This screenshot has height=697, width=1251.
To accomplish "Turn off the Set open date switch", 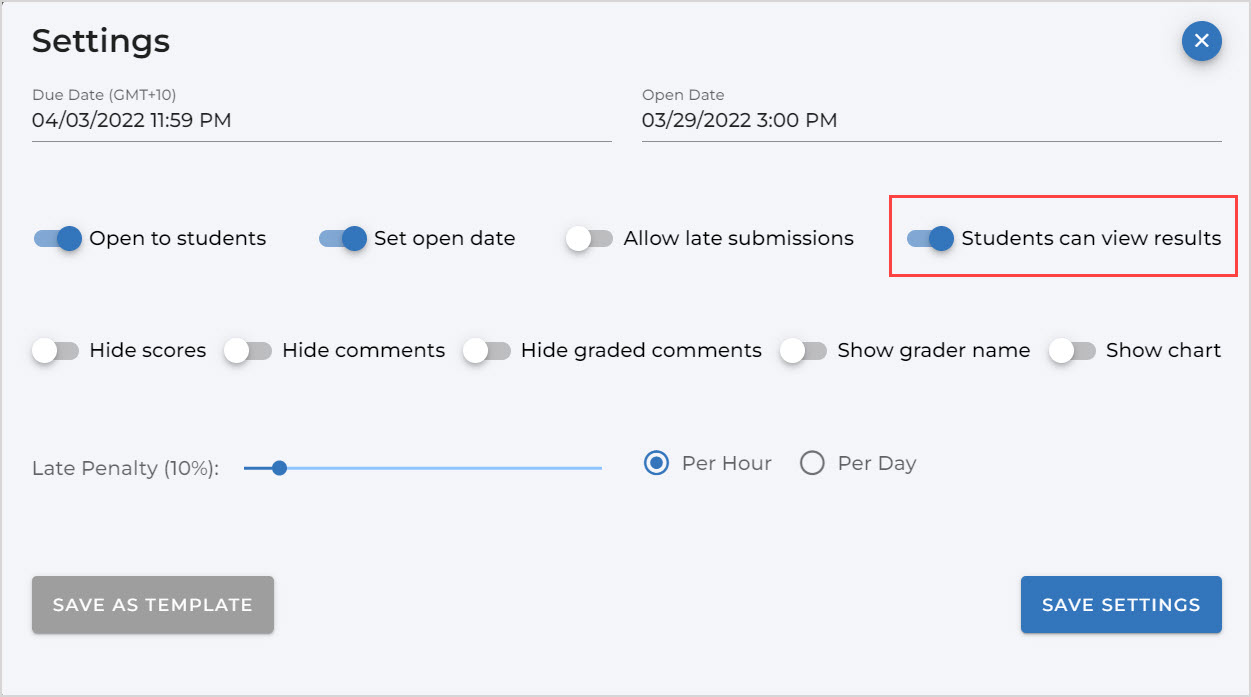I will point(343,239).
